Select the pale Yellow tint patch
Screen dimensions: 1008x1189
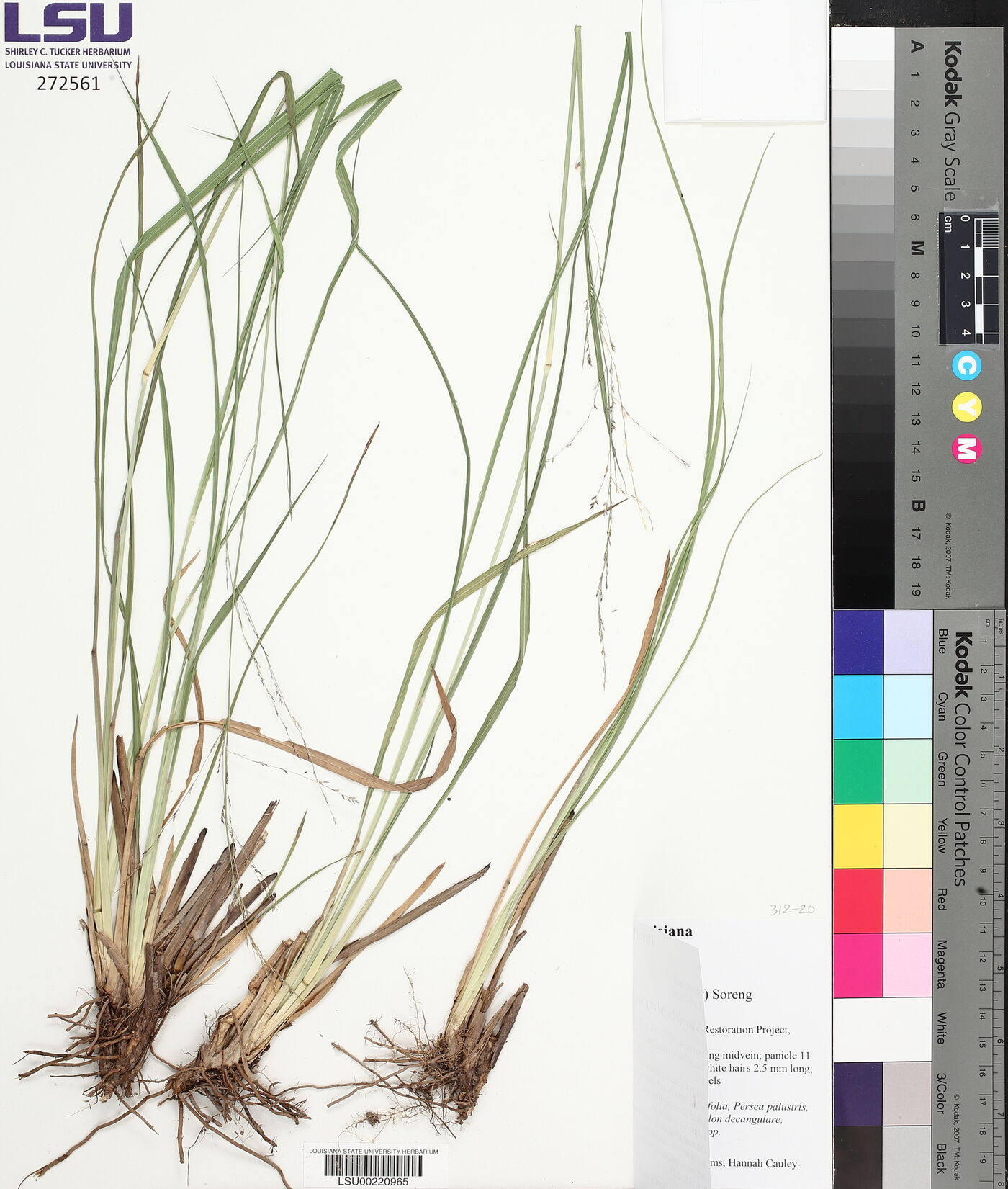pos(908,836)
